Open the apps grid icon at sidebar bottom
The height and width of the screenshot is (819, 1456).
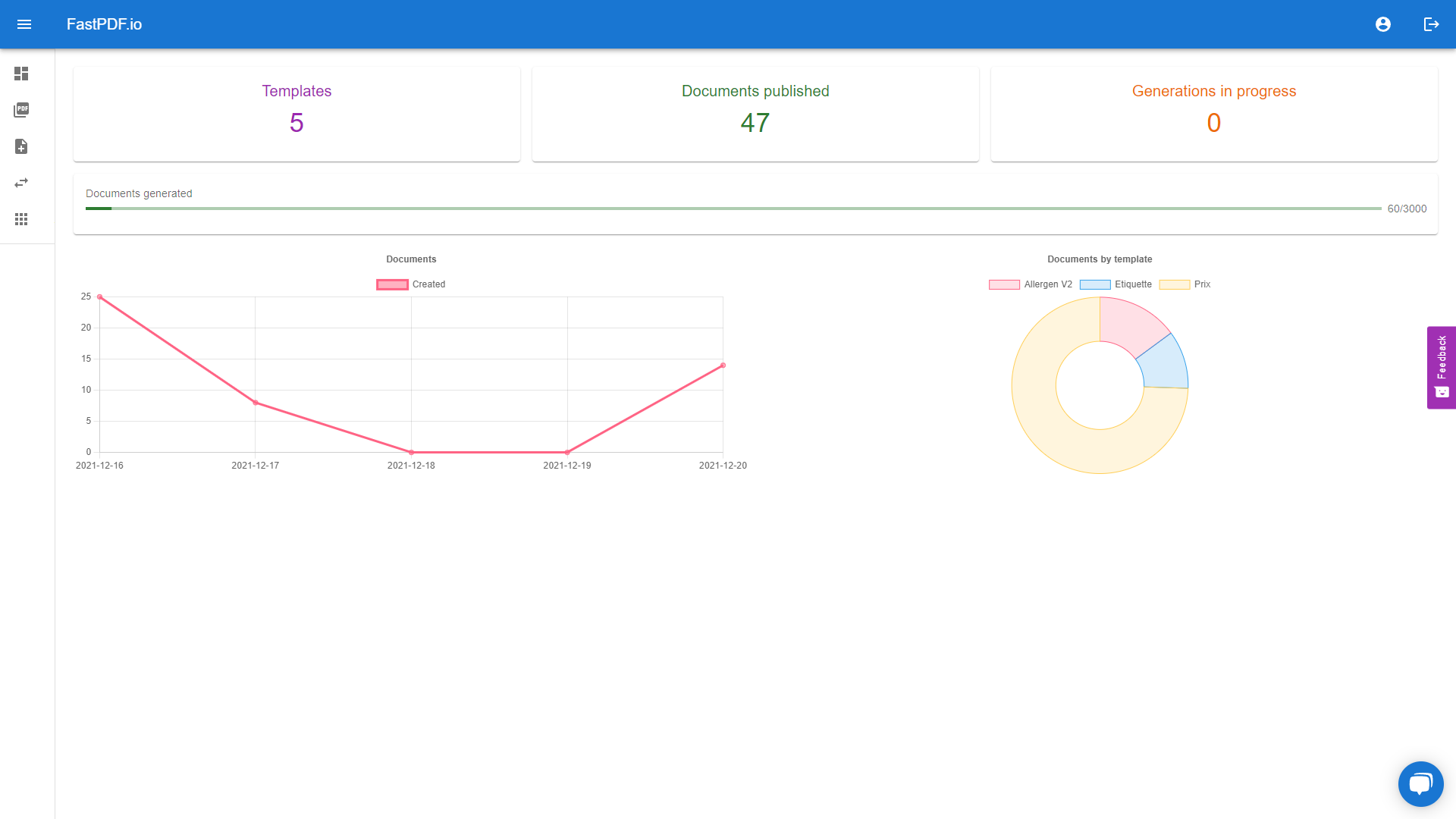(21, 219)
